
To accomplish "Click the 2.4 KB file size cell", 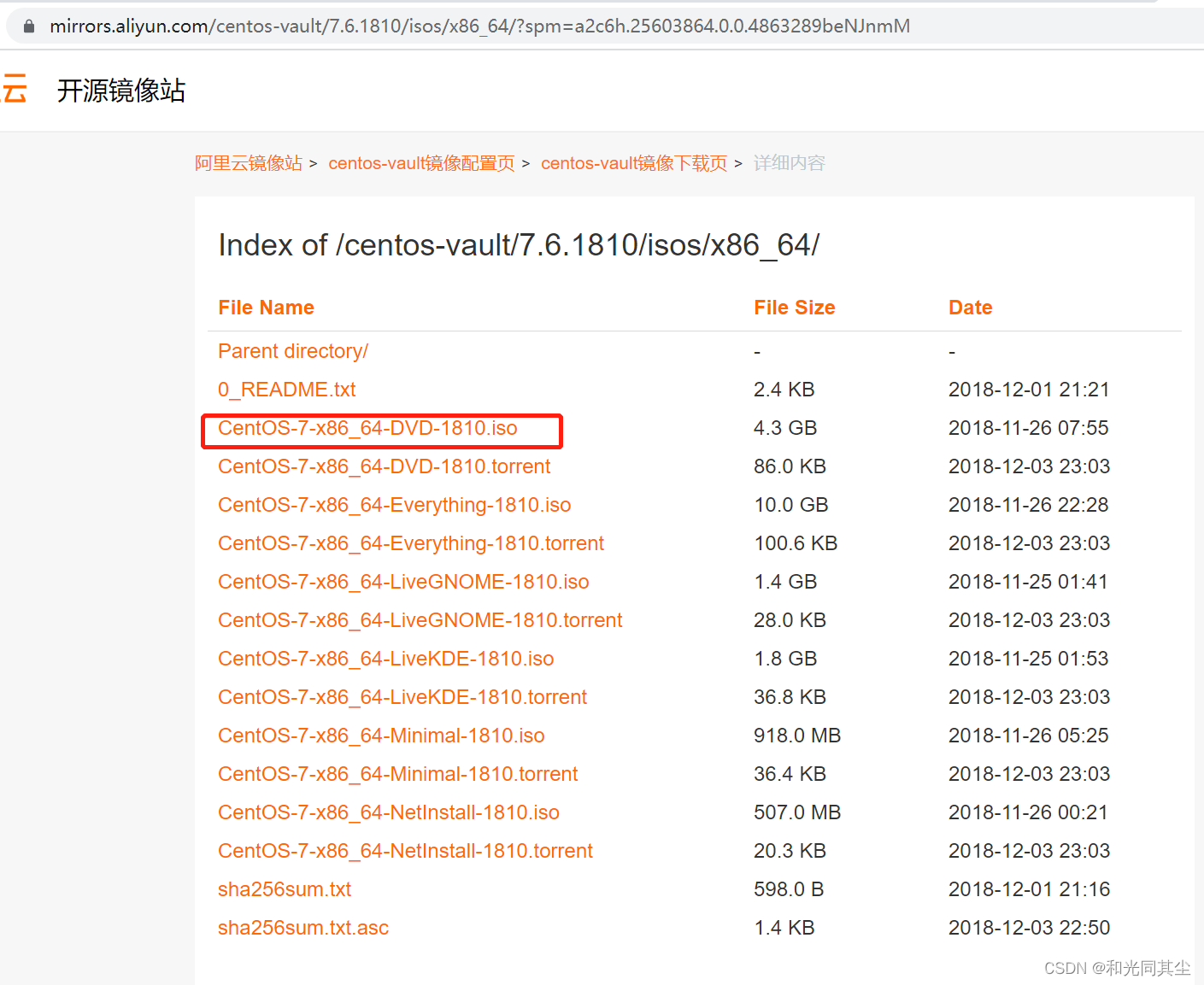I will pyautogui.click(x=784, y=390).
